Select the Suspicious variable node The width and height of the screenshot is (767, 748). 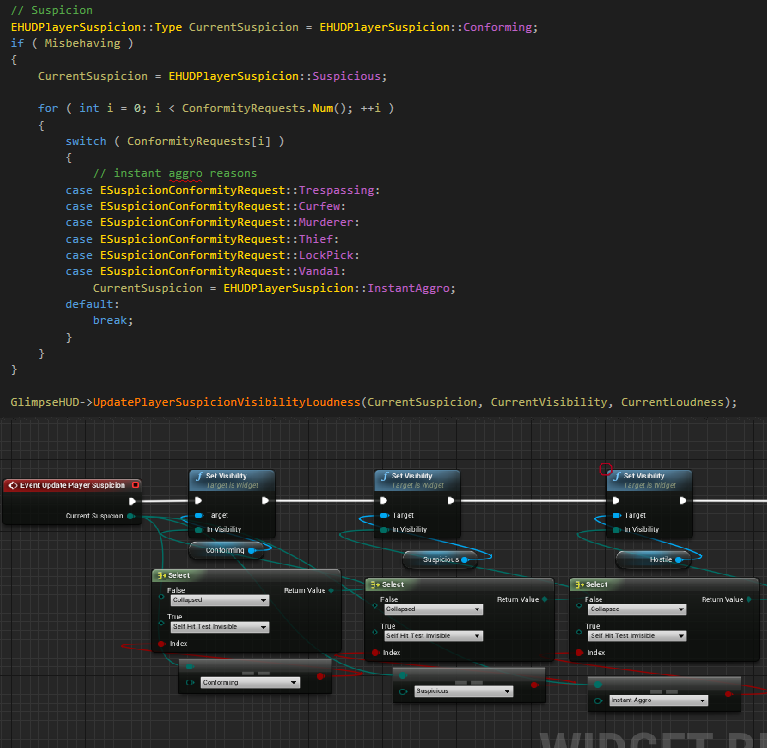(x=440, y=560)
